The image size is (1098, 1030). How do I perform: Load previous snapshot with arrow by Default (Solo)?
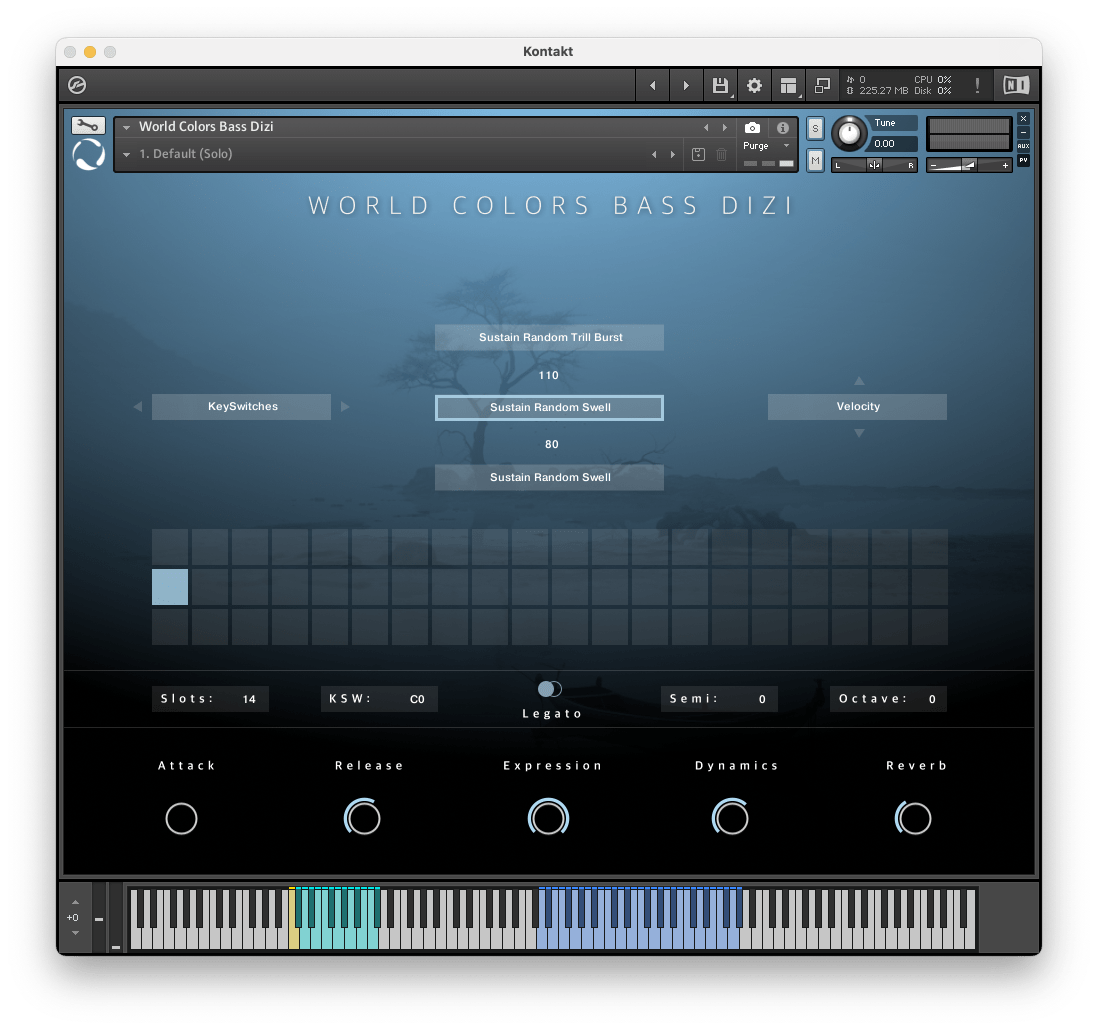click(x=655, y=154)
